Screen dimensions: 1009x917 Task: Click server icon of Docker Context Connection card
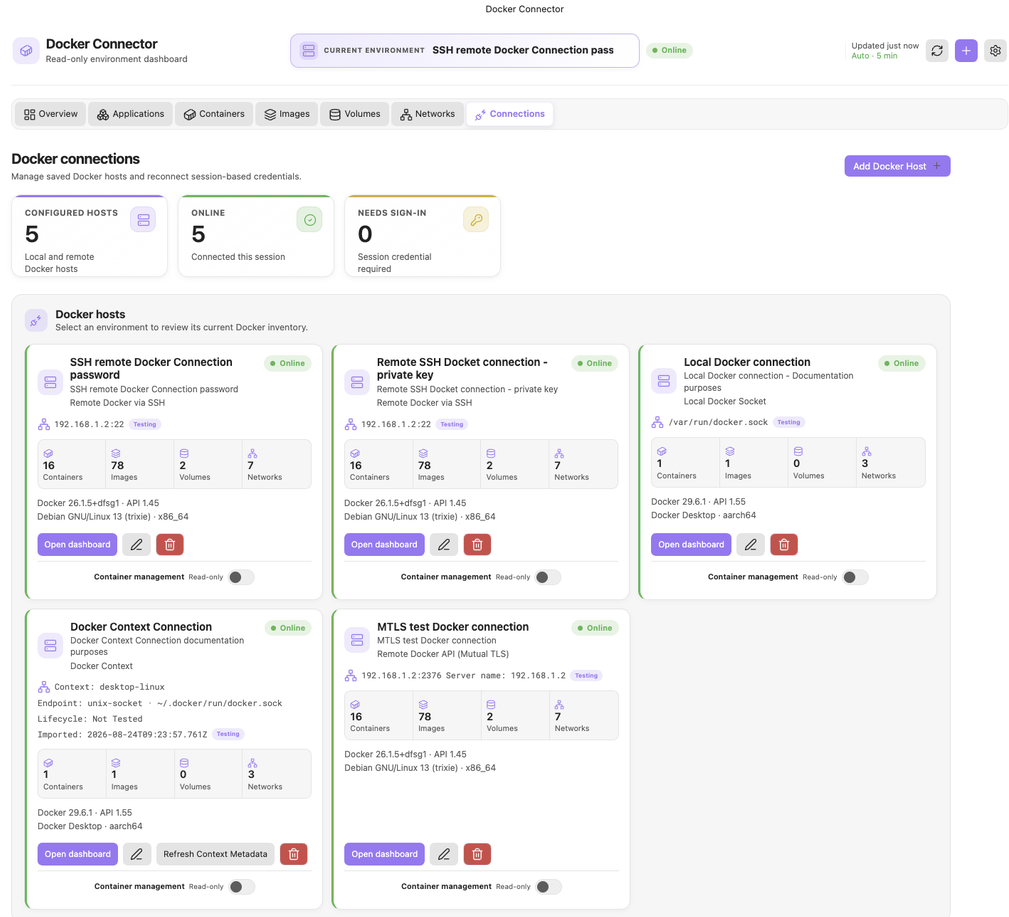tap(50, 645)
